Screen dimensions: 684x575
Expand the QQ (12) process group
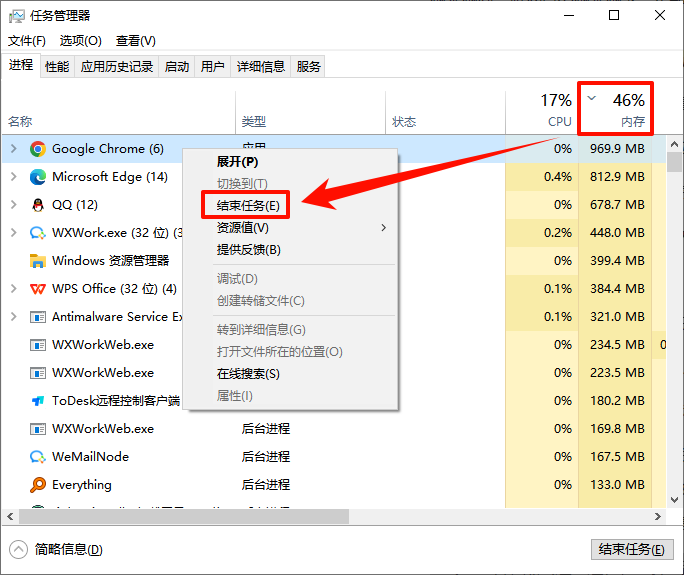point(14,205)
